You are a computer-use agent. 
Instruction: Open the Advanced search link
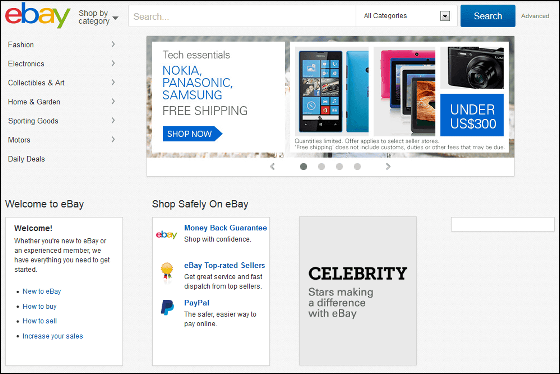point(535,16)
